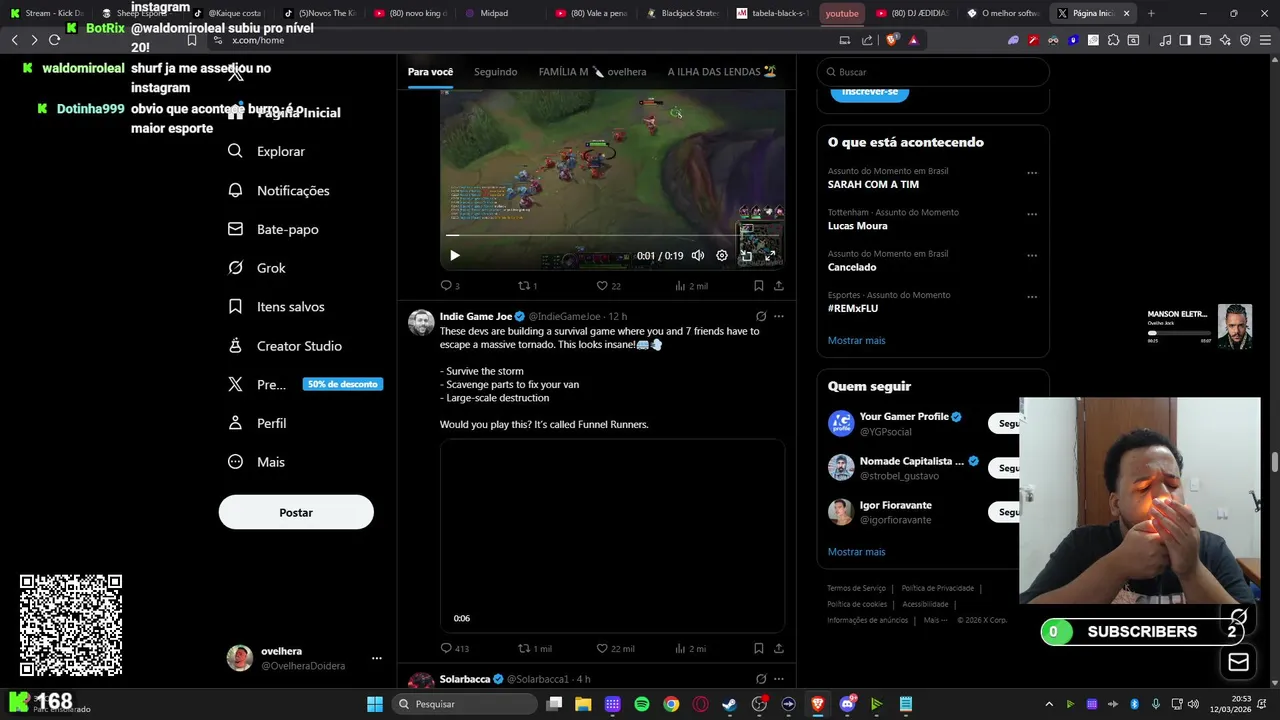Open Política de Privacidade link
1280x720 pixels.
click(x=938, y=588)
